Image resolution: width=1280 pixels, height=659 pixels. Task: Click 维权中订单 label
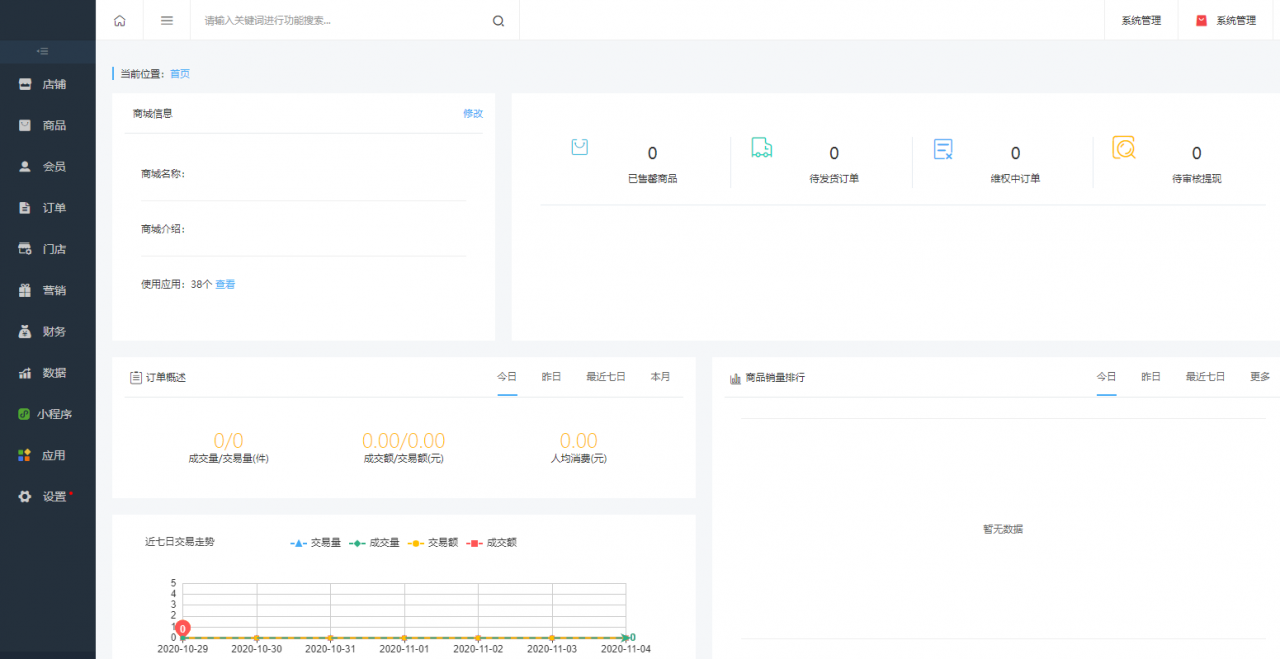tap(1015, 179)
